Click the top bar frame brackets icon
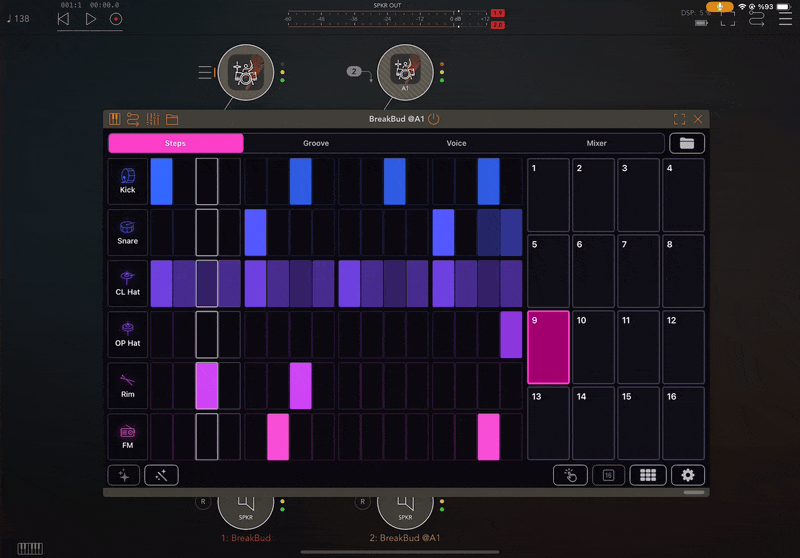 [728, 19]
